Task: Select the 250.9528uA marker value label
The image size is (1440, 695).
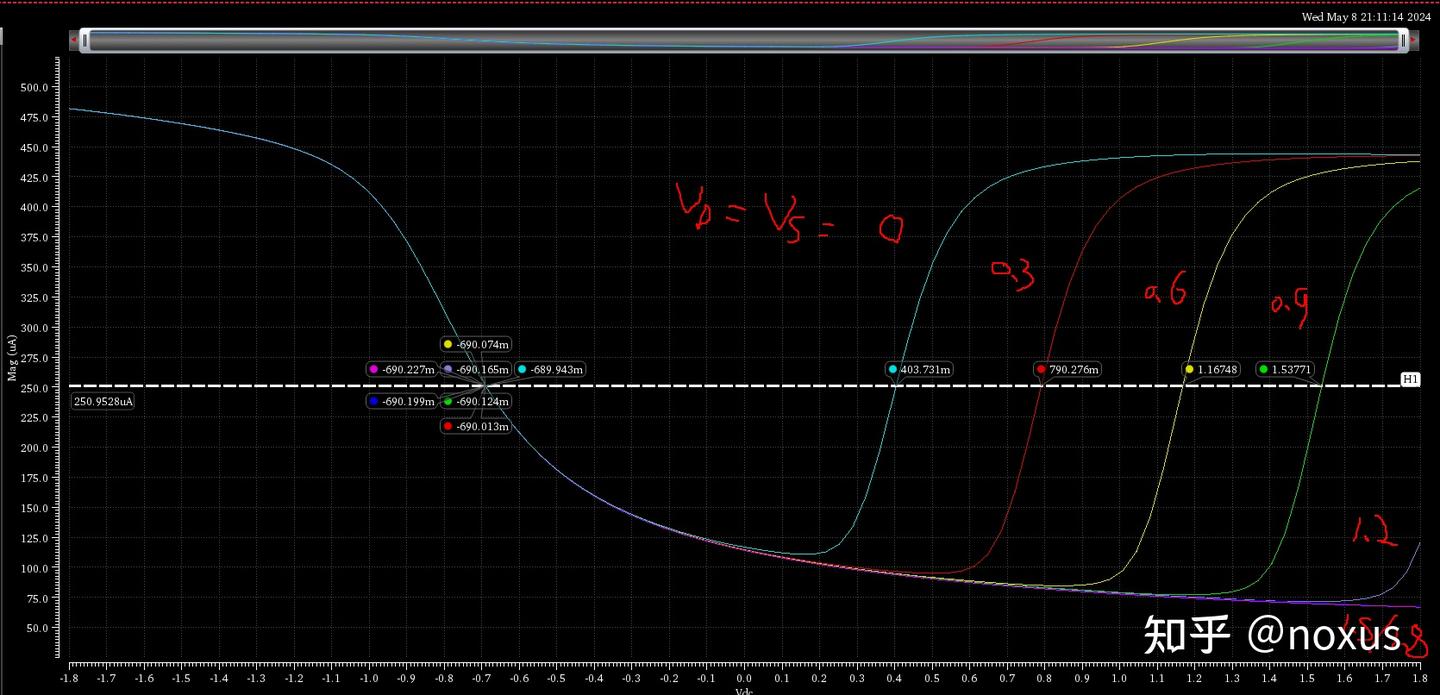Action: click(103, 401)
